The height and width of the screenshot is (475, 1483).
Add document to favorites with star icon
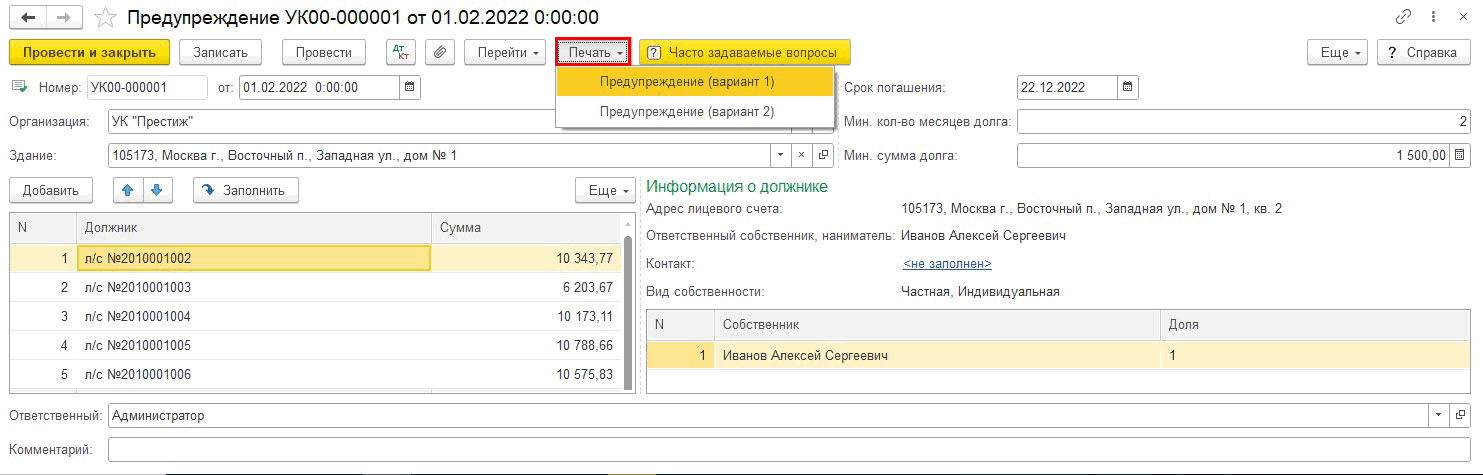point(103,17)
